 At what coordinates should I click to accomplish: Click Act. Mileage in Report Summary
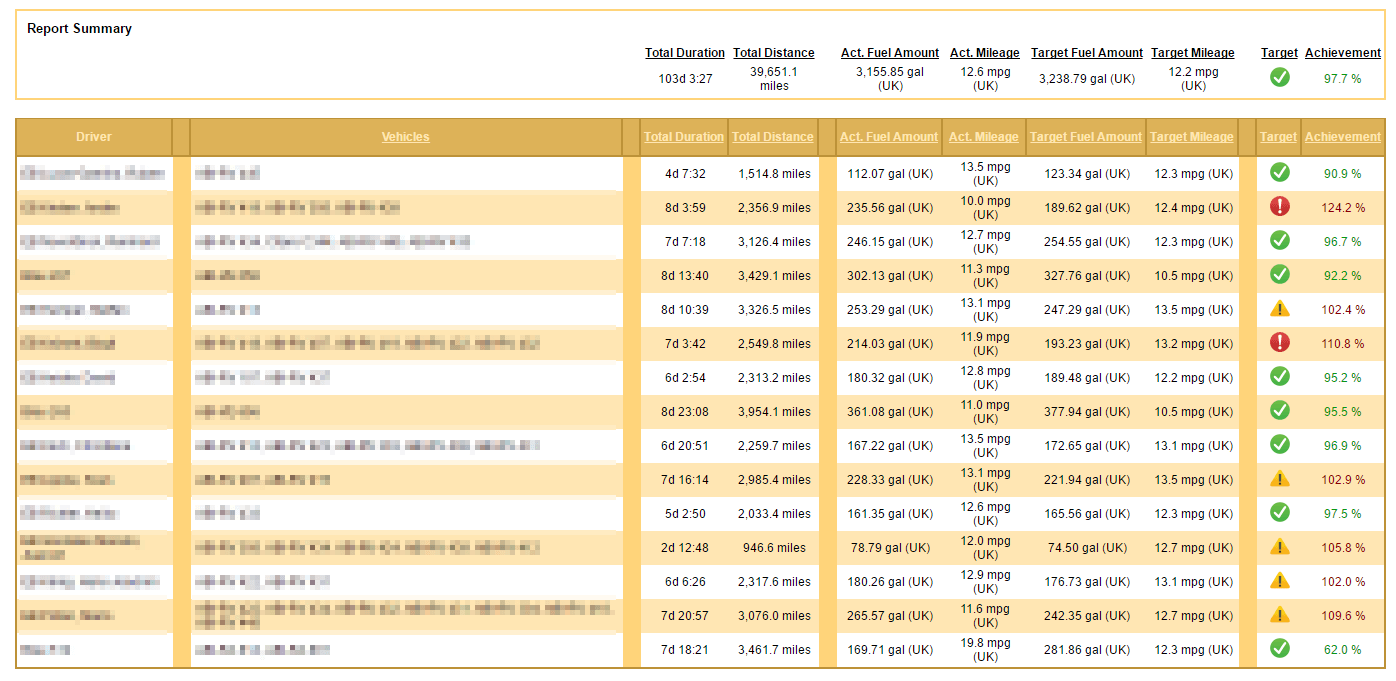[x=985, y=53]
